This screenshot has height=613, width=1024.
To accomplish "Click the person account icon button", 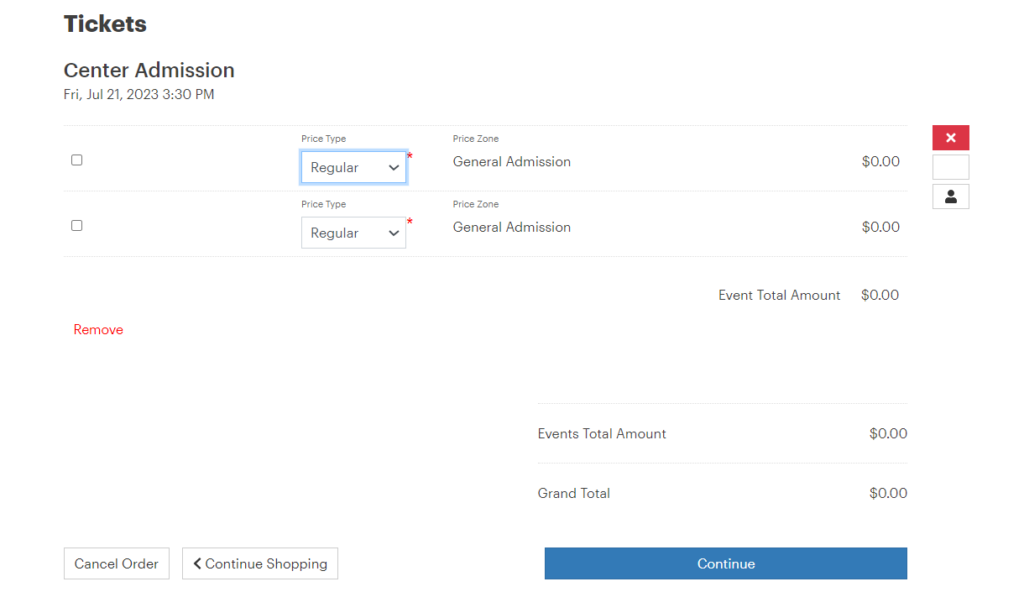I will click(950, 197).
